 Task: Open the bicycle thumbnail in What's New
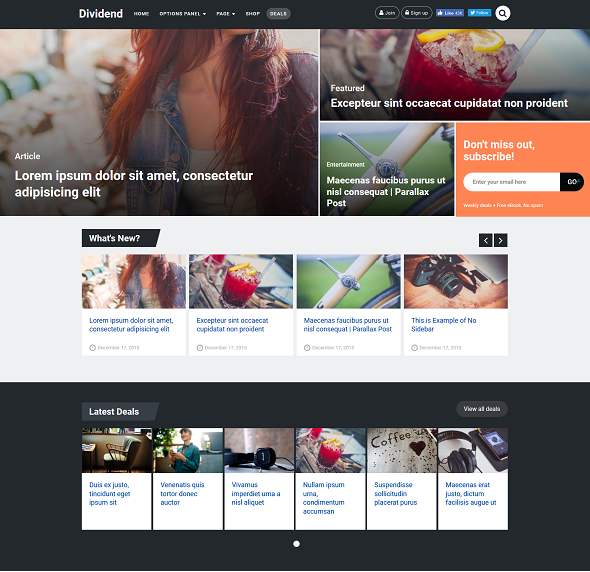pyautogui.click(x=348, y=281)
